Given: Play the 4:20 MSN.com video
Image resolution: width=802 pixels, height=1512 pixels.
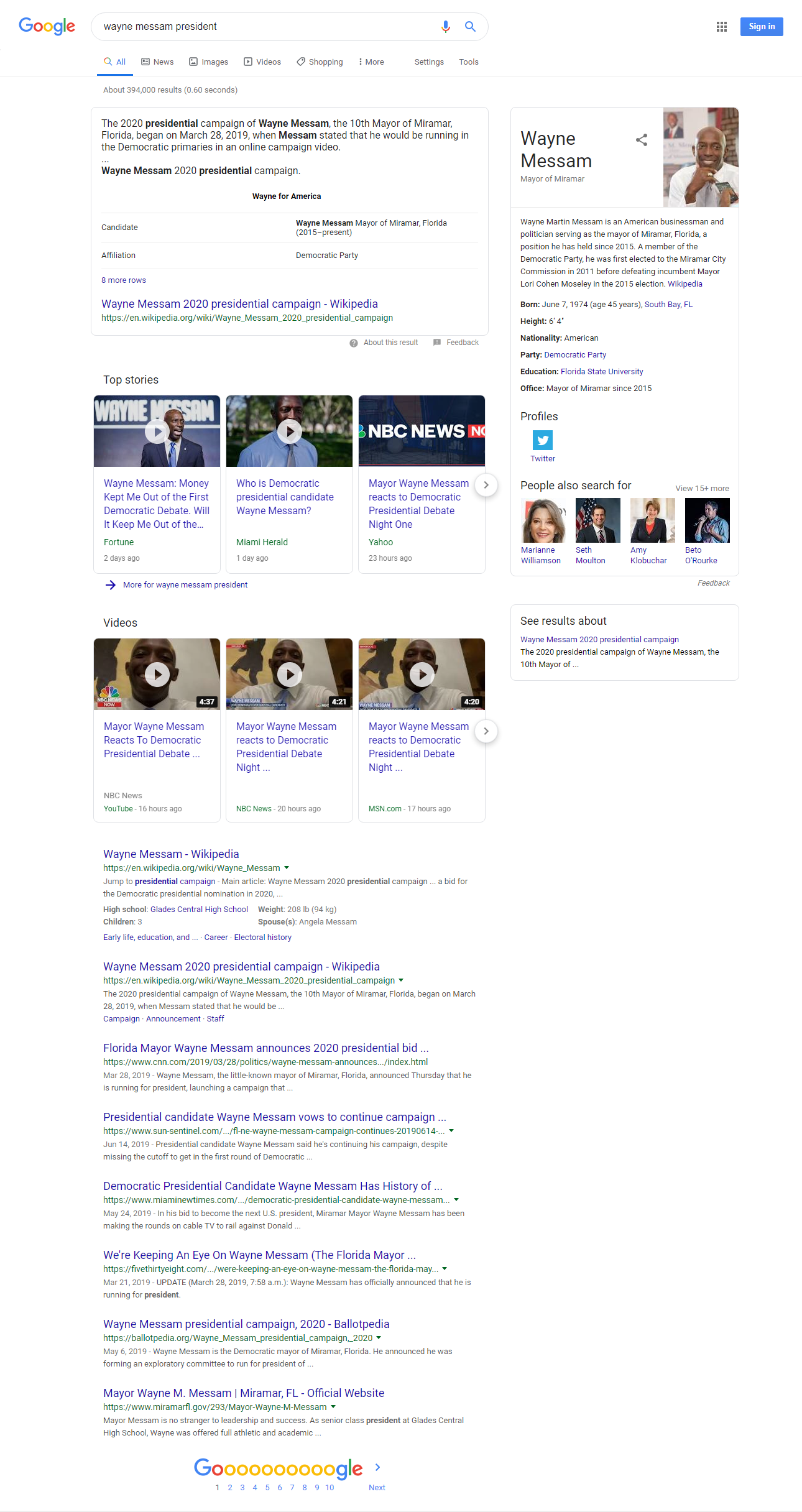Looking at the screenshot, I should point(422,674).
